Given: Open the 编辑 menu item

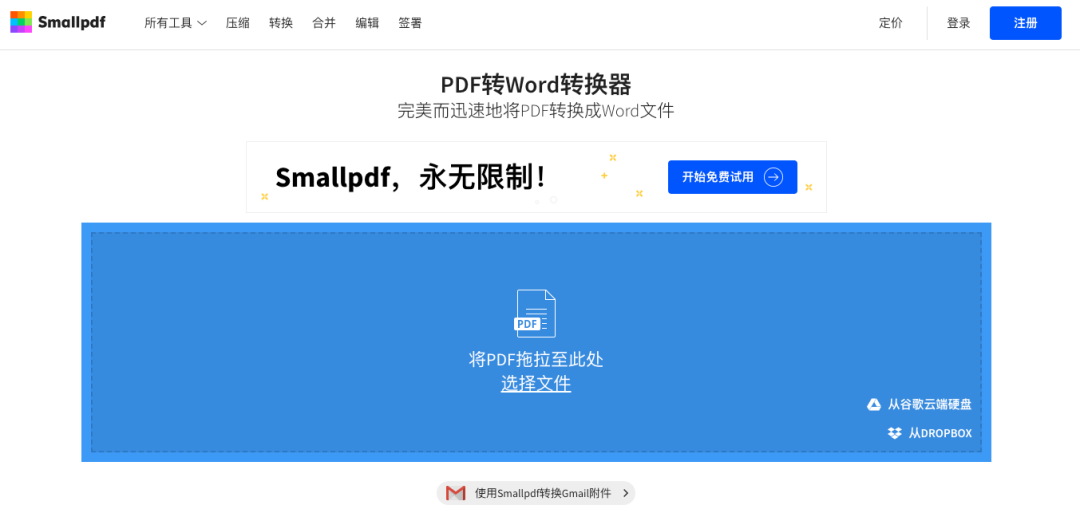Looking at the screenshot, I should pos(367,23).
